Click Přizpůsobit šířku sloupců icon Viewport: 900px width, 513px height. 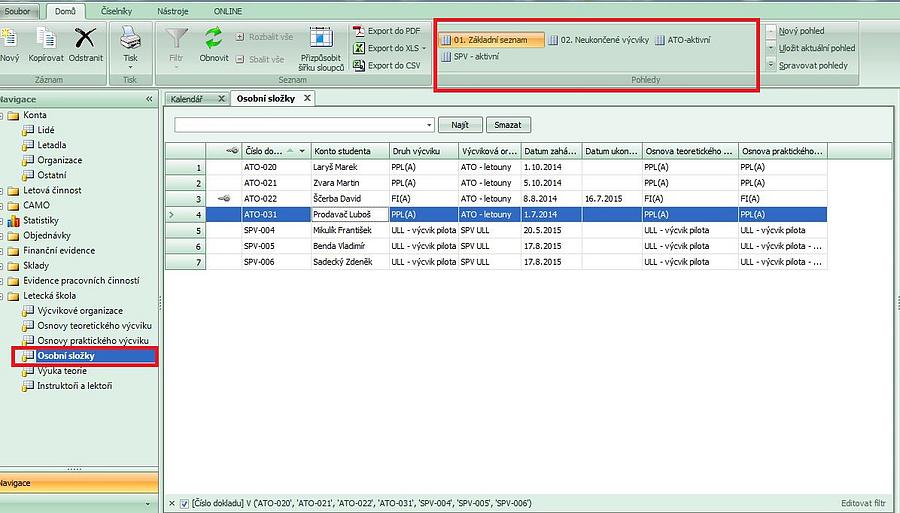(x=320, y=39)
